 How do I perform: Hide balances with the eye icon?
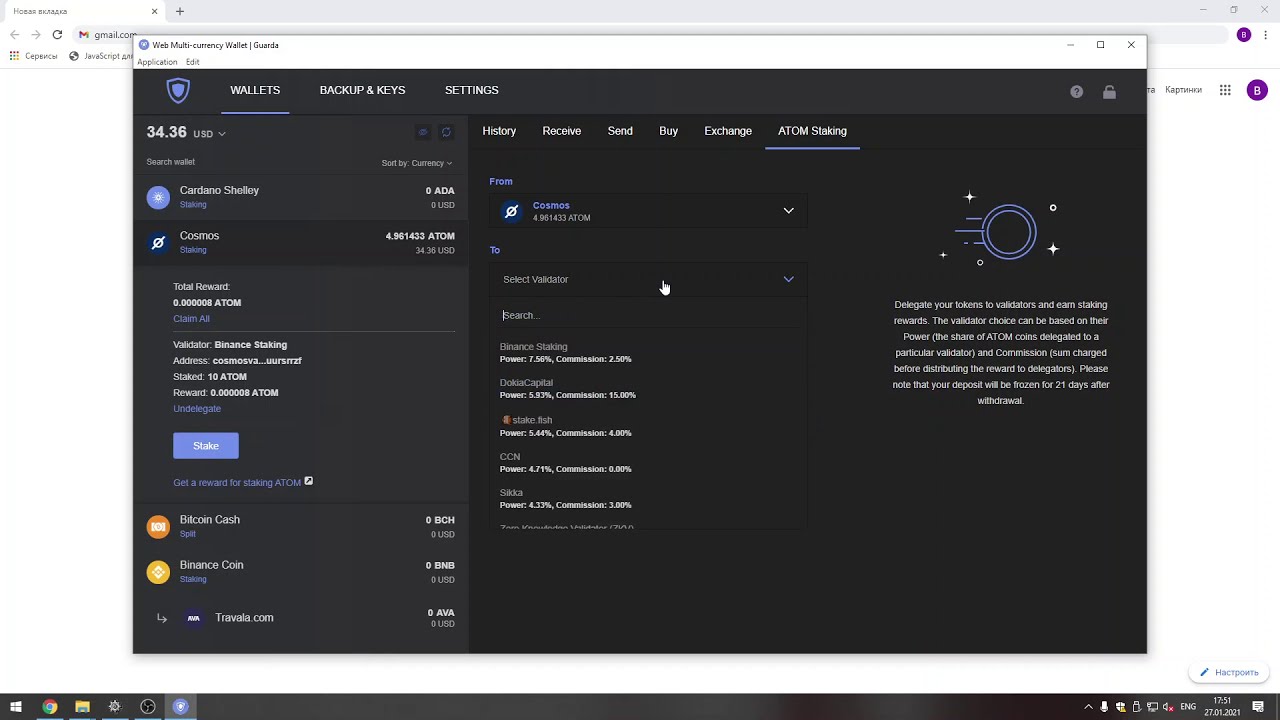click(422, 133)
